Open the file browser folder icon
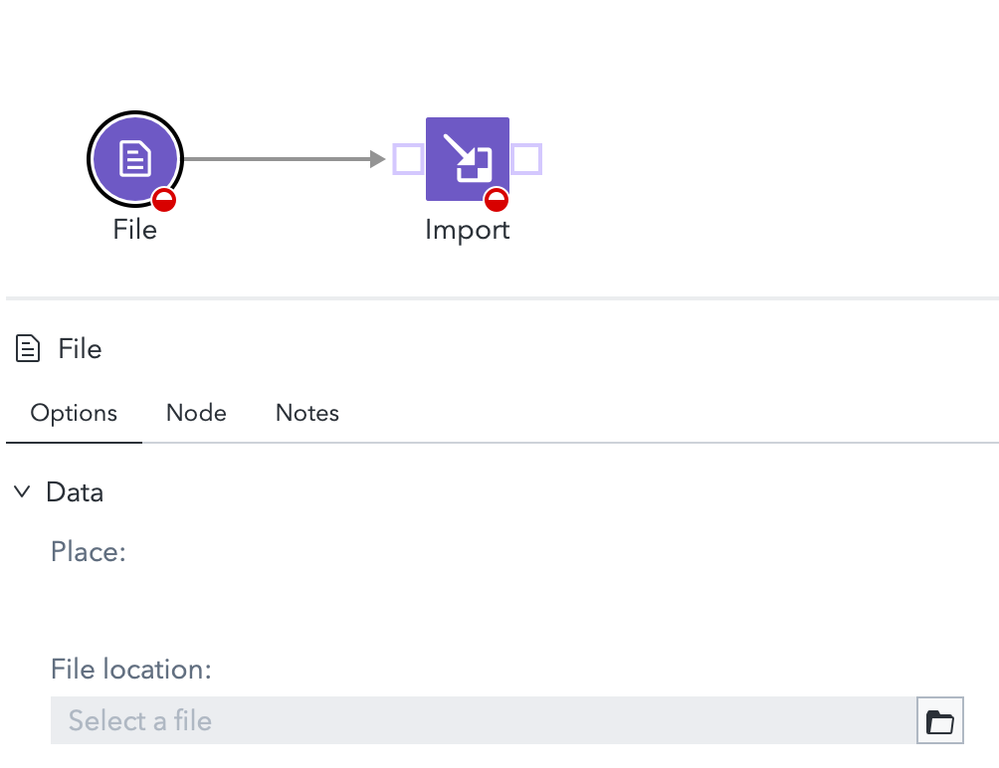 940,721
